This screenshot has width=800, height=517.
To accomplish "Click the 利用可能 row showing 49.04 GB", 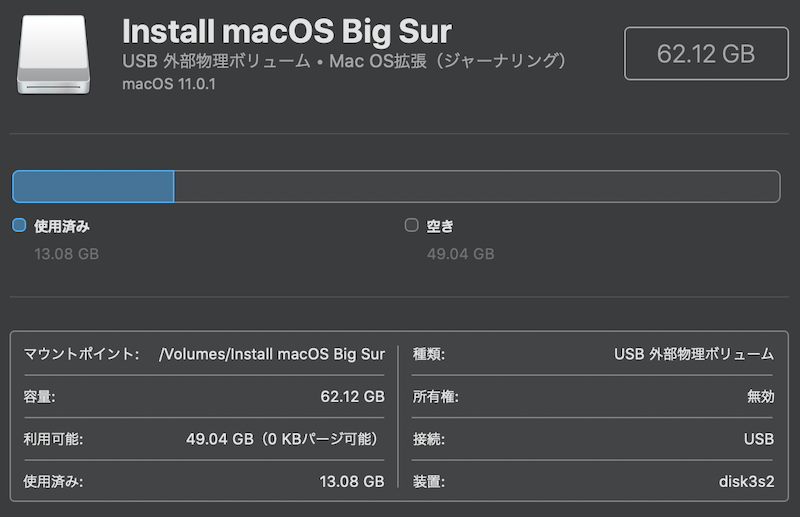I will pyautogui.click(x=204, y=439).
